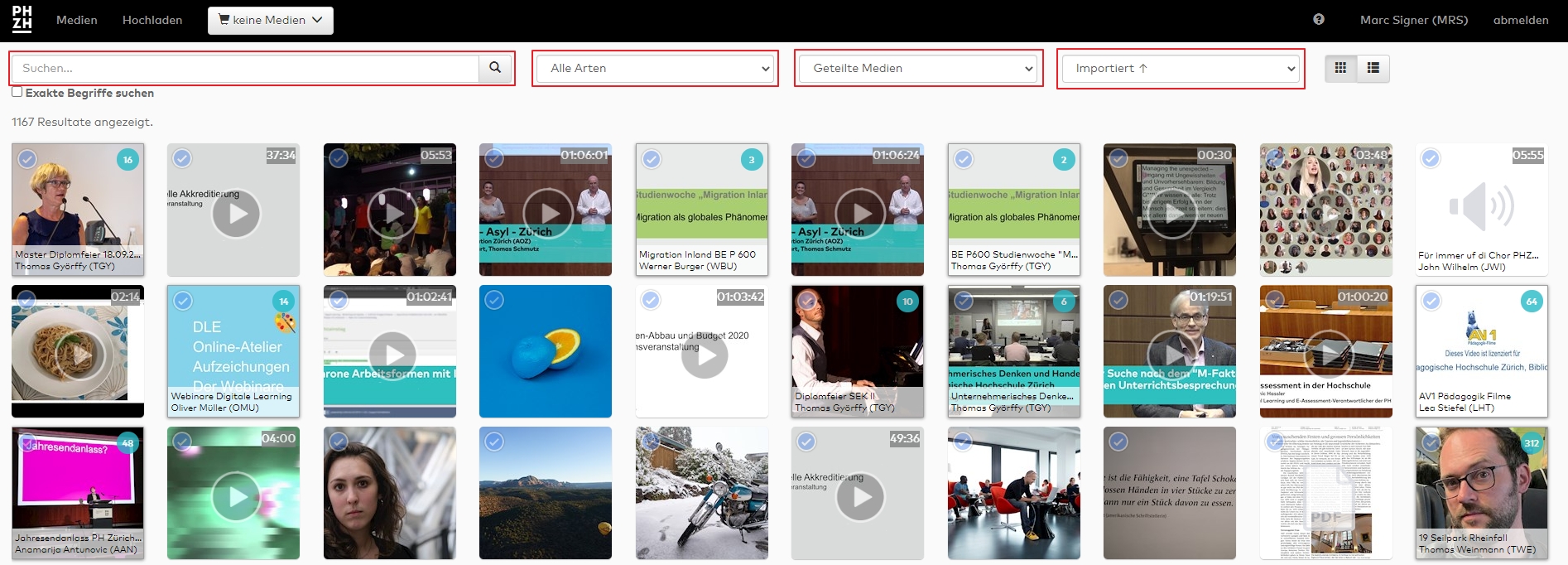Select the blue orange image checkmark

tap(494, 301)
